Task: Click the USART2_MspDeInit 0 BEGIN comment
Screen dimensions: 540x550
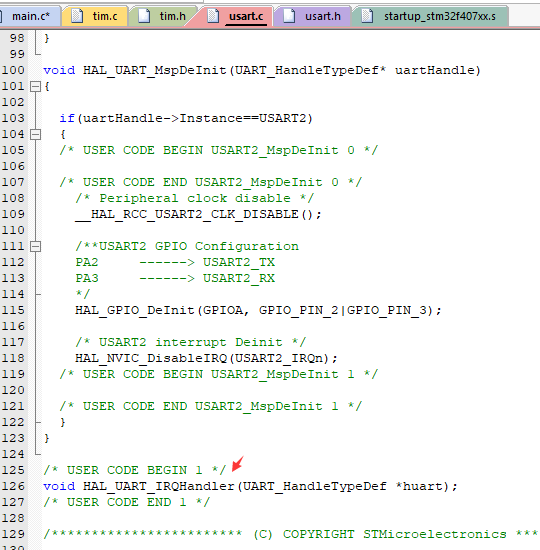Action: coord(219,150)
